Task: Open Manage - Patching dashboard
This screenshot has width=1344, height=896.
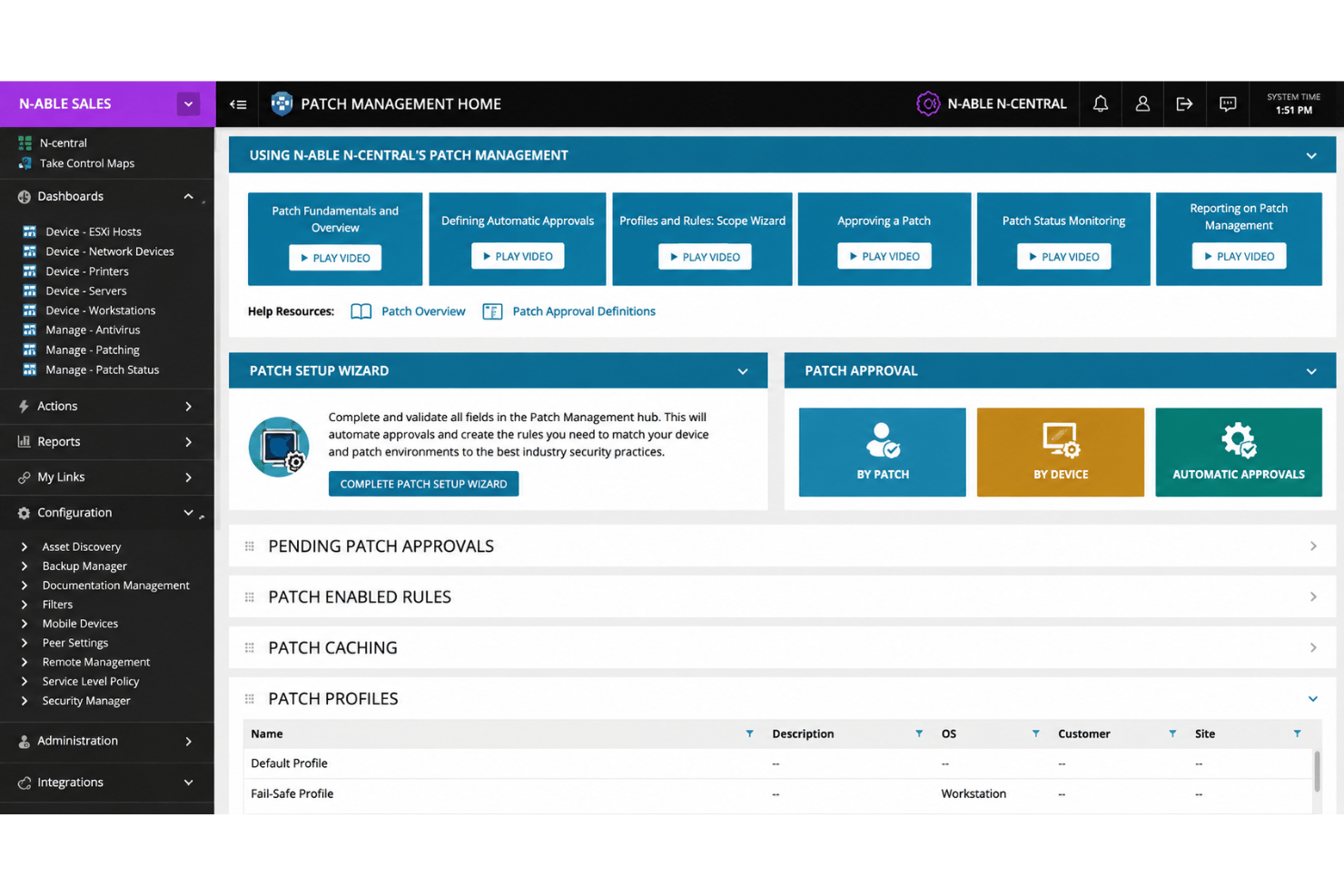Action: point(92,350)
